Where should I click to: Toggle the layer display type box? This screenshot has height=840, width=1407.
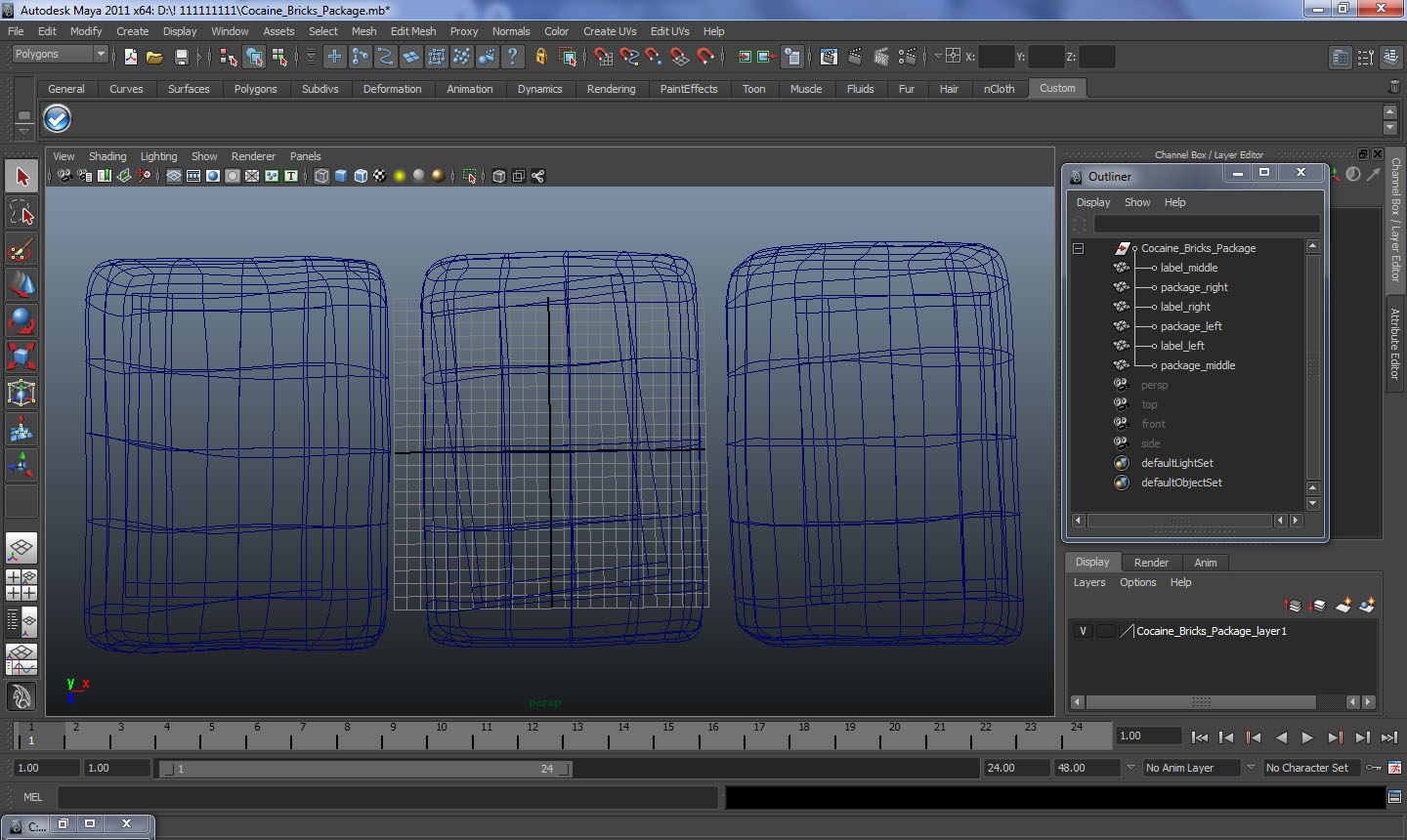[1105, 631]
